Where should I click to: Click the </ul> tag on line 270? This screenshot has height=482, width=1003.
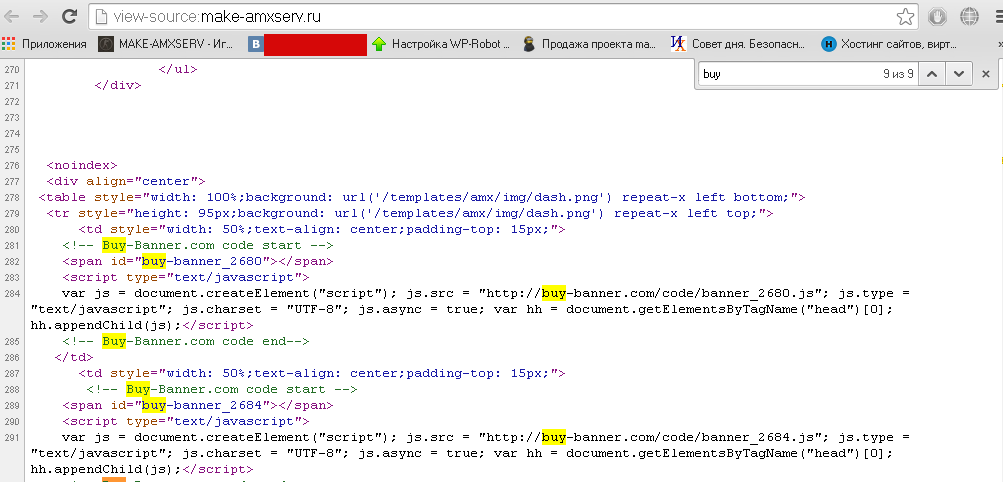point(178,70)
